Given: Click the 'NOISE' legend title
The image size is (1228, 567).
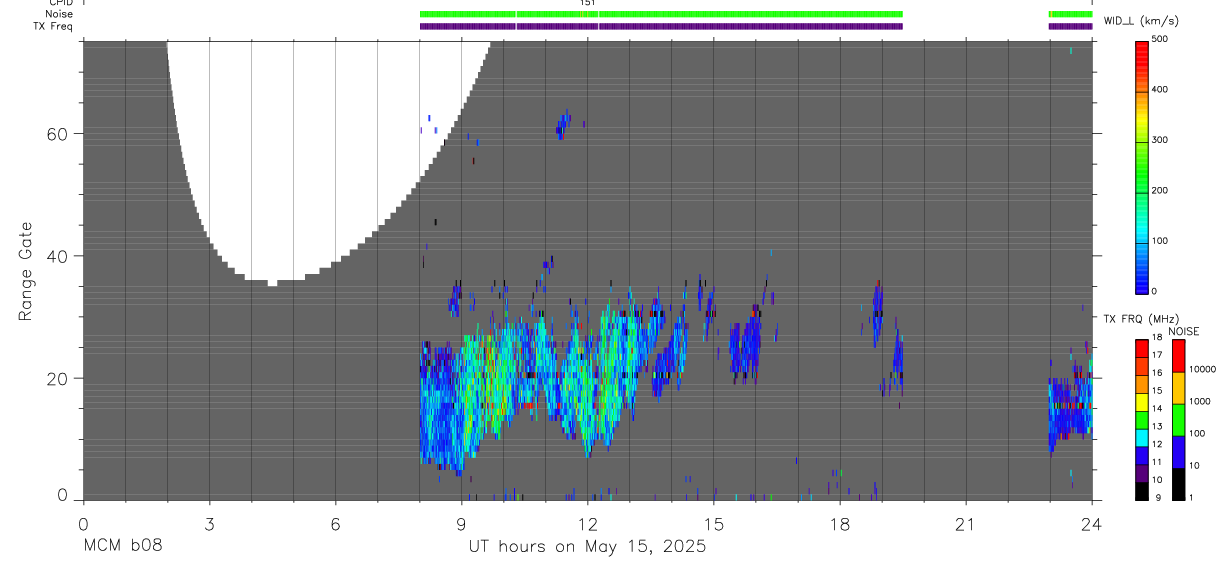Looking at the screenshot, I should (1183, 331).
